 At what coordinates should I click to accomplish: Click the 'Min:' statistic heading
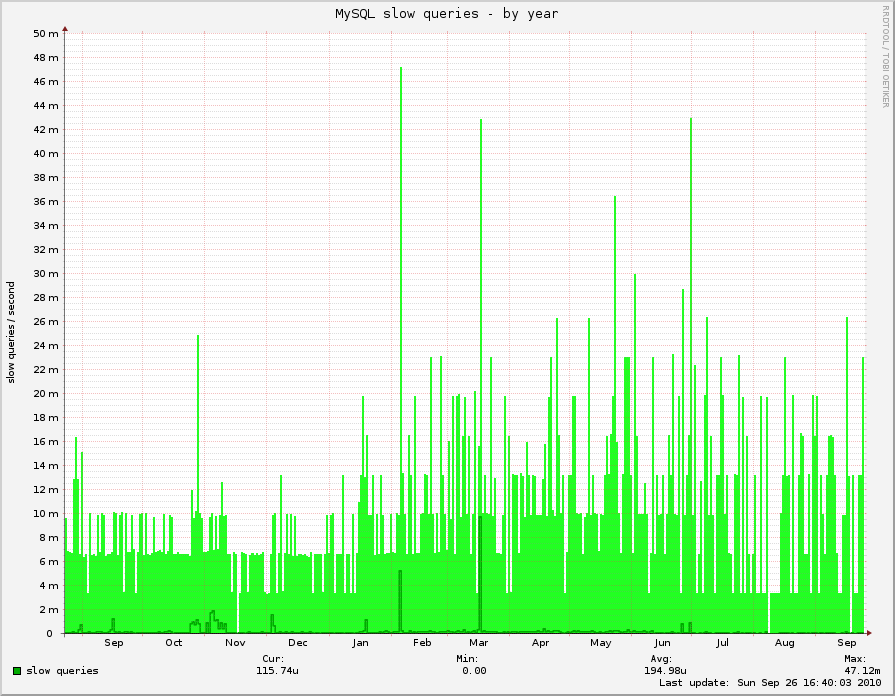[x=467, y=659]
